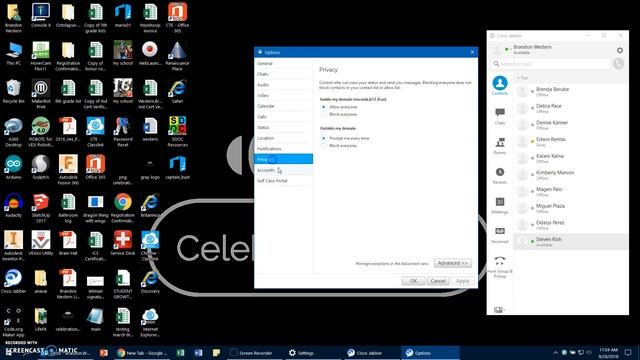640x360 pixels.
Task: Open Service Desk desktop icon
Action: pyautogui.click(x=123, y=243)
